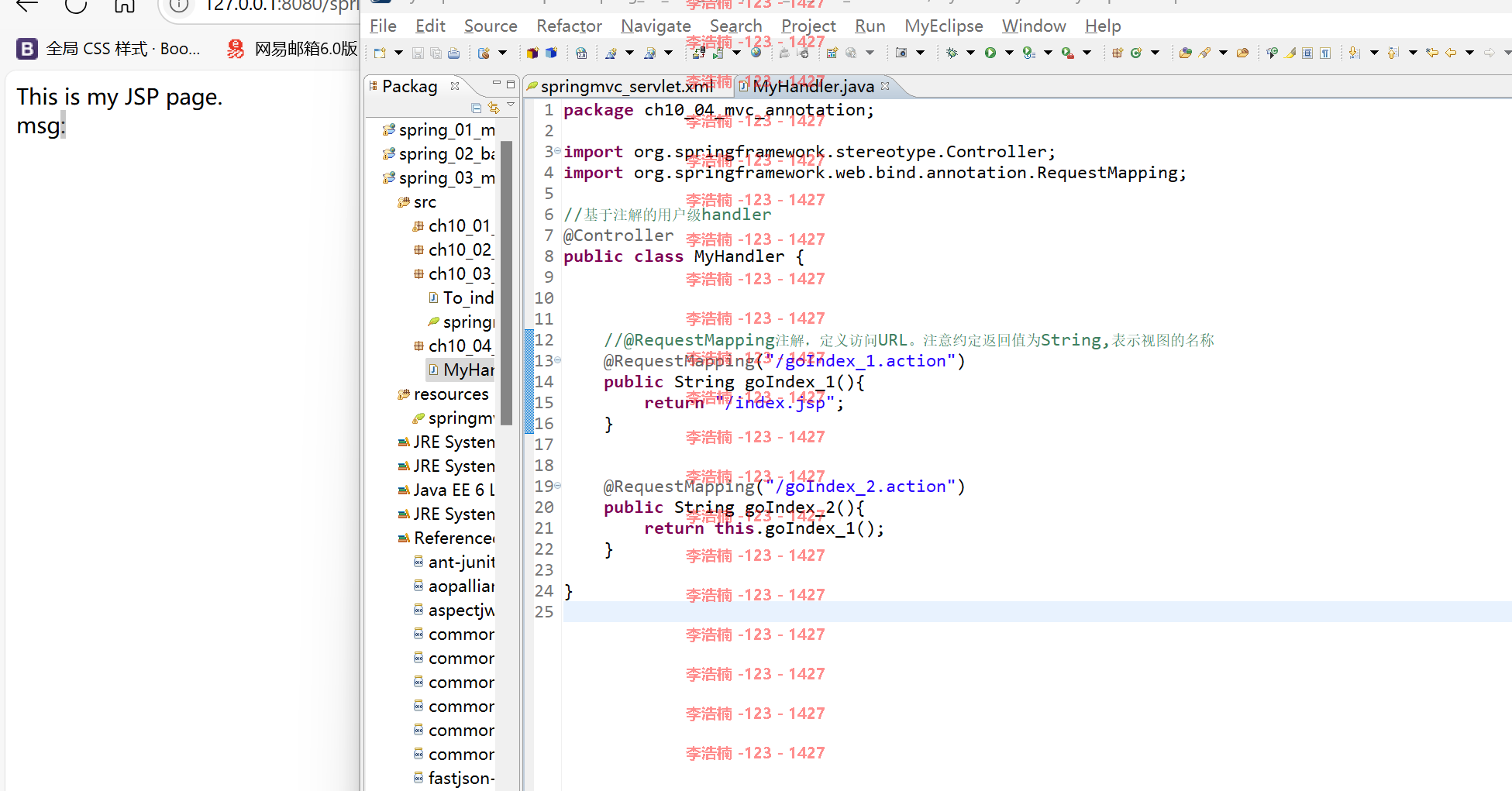This screenshot has width=1512, height=791.
Task: Open the 网易邮箱6.0版 browser bookmark
Action: pos(292,49)
